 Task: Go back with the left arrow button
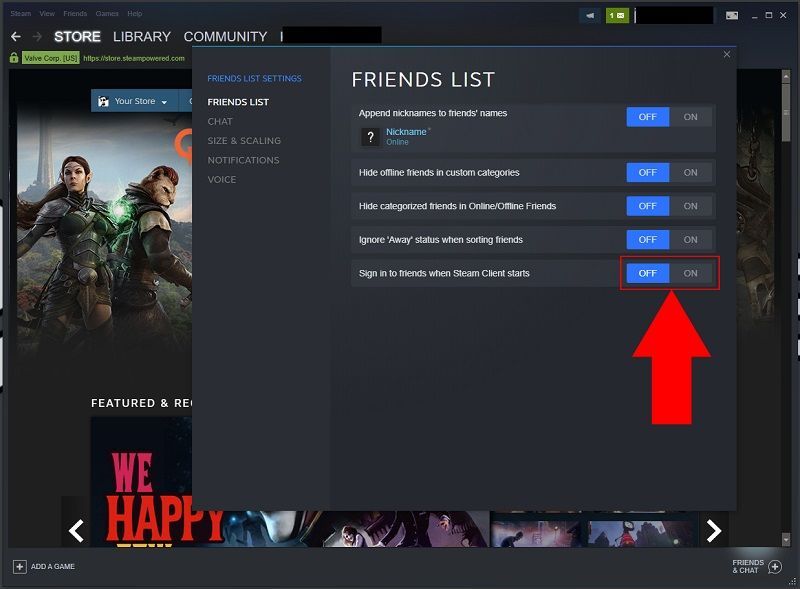(16, 37)
